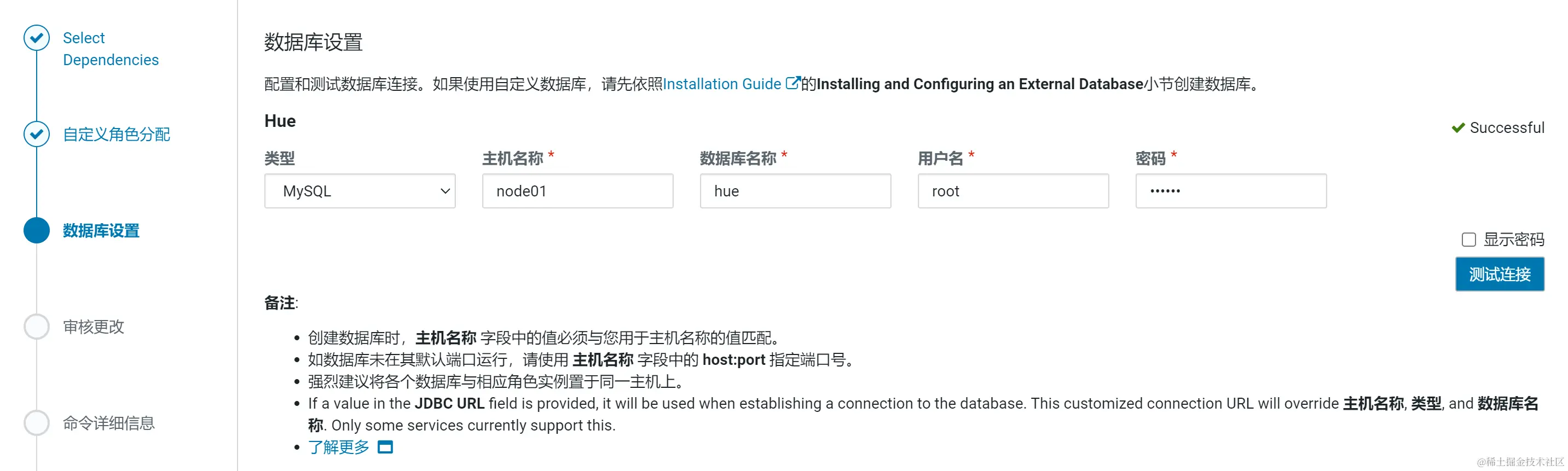Click the 测试连接 button
This screenshot has height=471, width=1568.
[1500, 274]
